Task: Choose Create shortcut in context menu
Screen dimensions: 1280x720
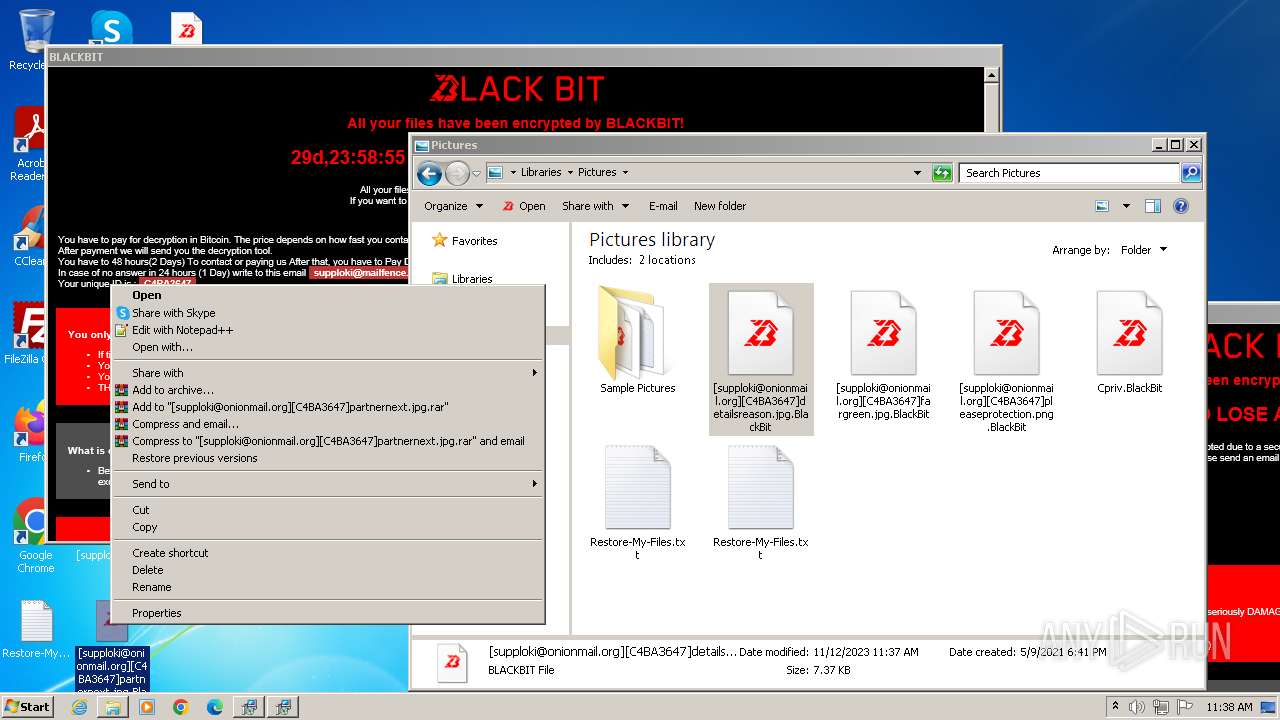Action: pyautogui.click(x=170, y=553)
